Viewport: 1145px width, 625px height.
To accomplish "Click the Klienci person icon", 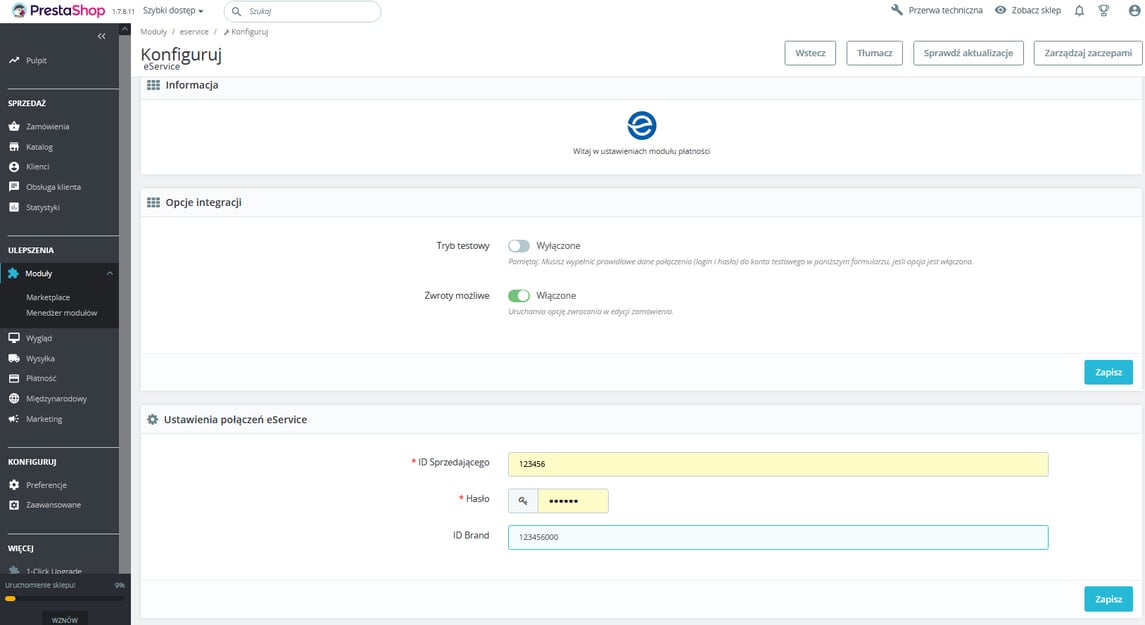I will pos(14,166).
